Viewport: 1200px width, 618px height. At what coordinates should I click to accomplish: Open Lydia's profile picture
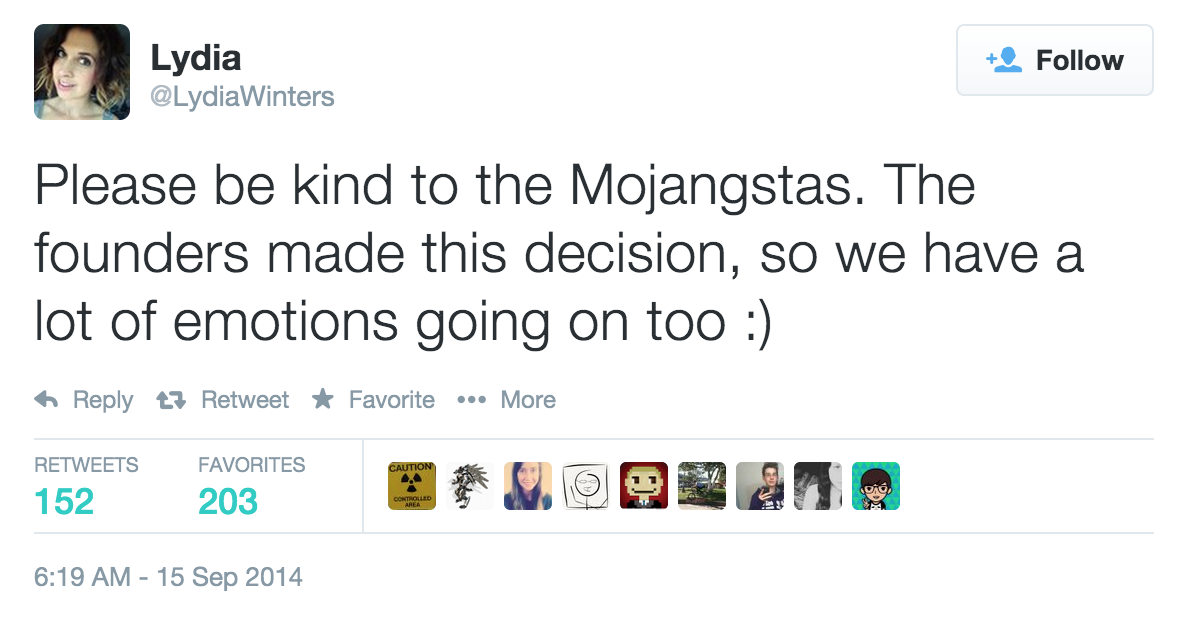pos(82,72)
